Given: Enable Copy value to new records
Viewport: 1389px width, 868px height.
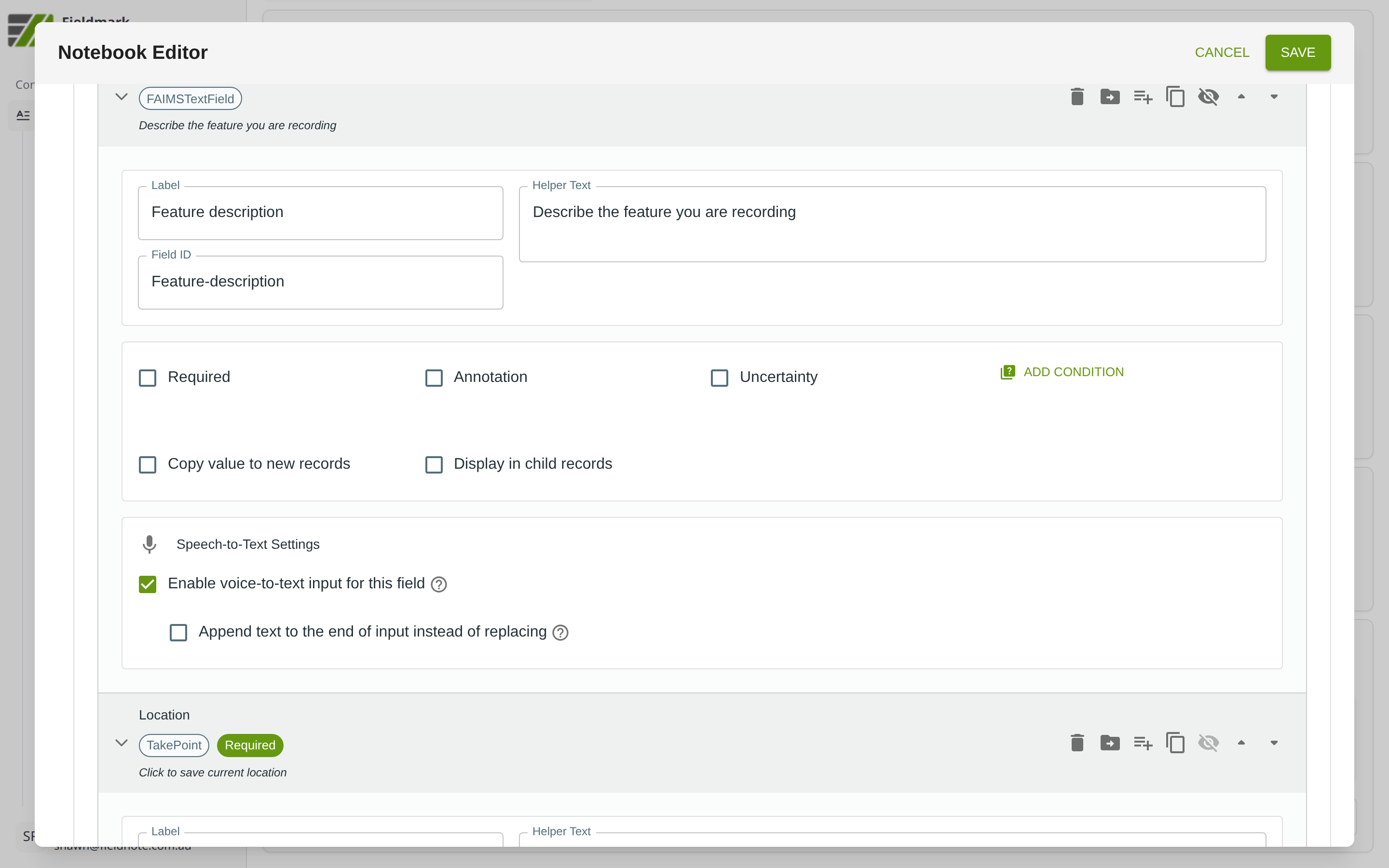Looking at the screenshot, I should [x=148, y=464].
